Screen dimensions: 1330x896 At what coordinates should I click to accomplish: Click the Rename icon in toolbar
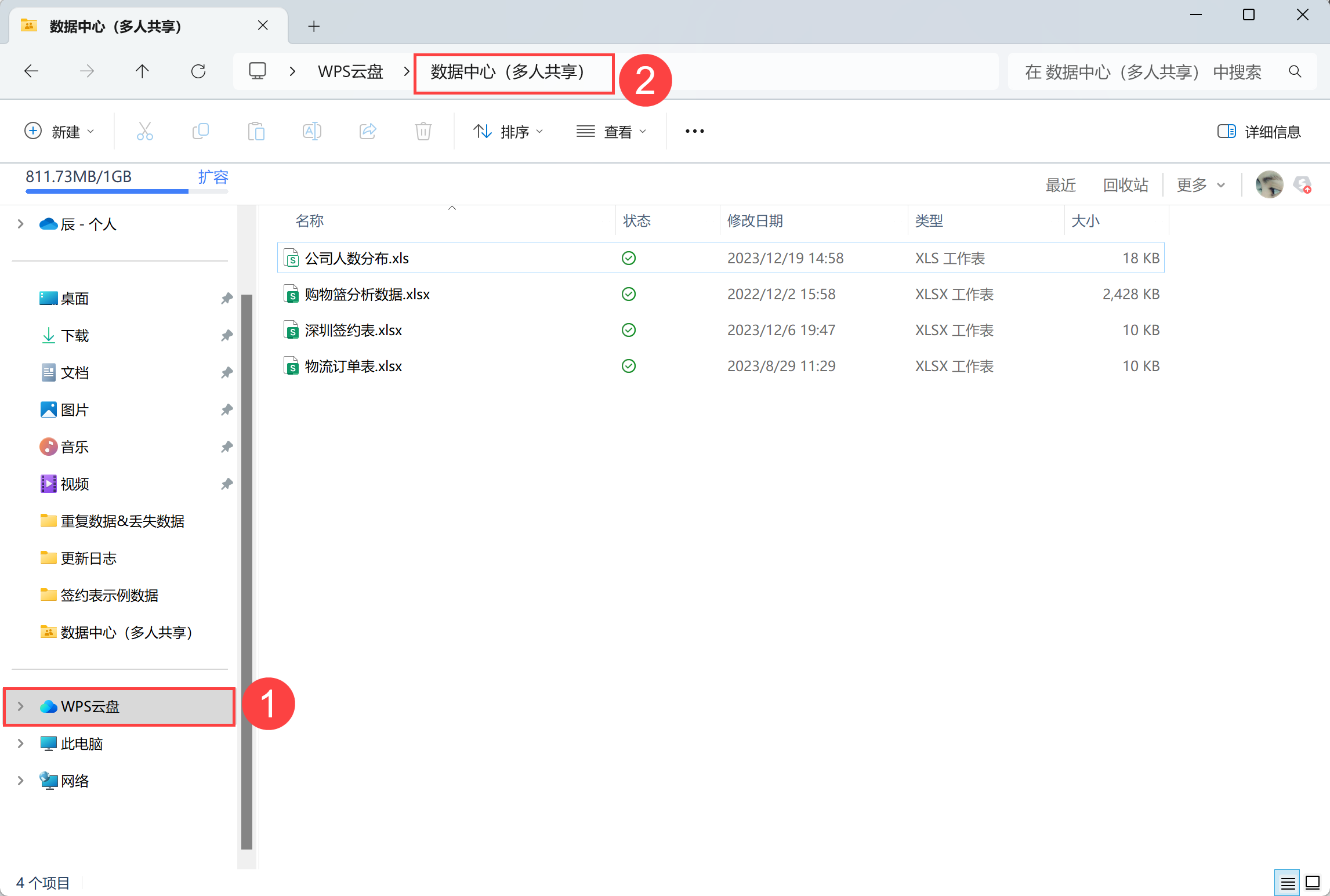pyautogui.click(x=311, y=132)
